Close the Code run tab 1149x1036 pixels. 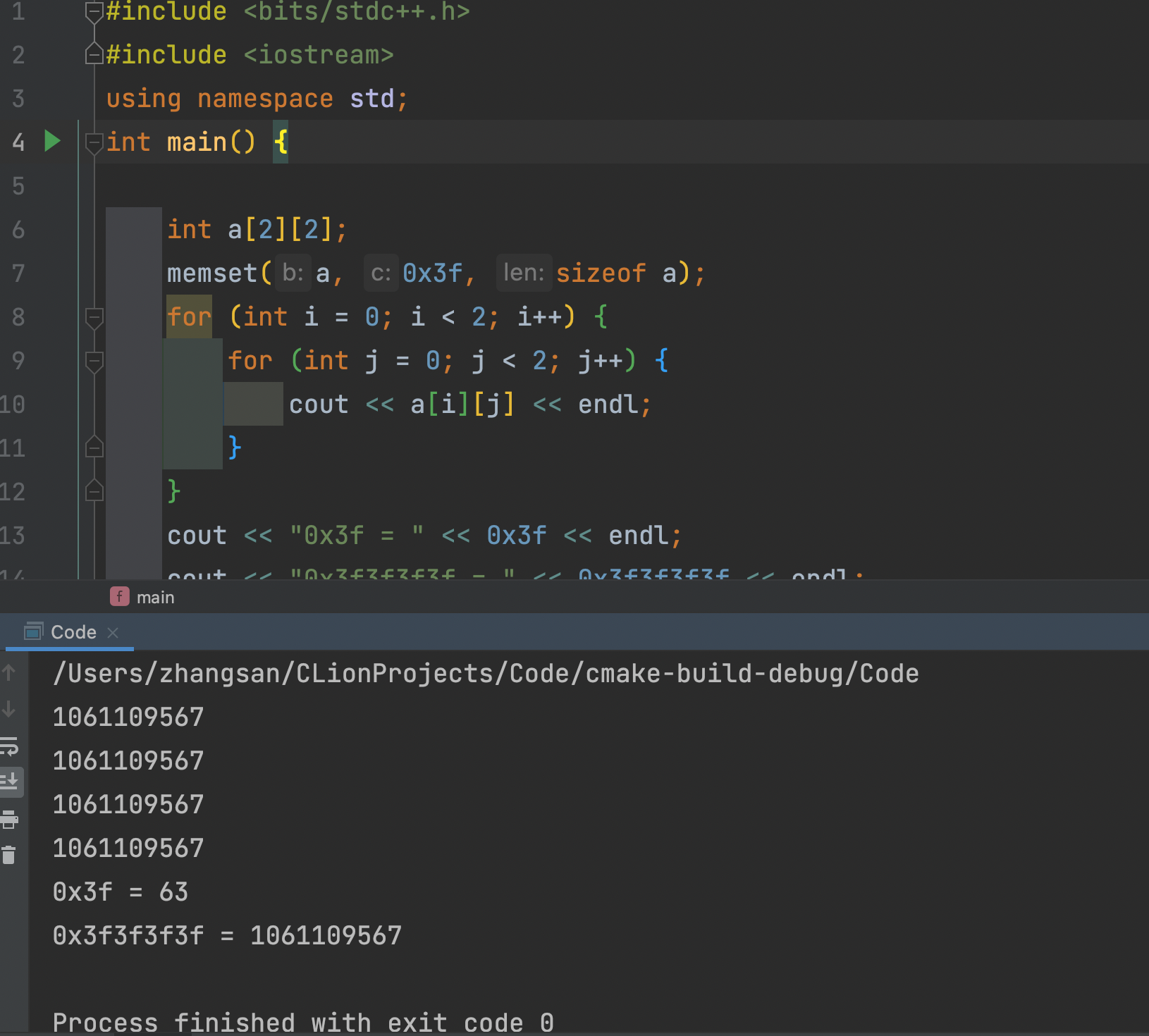[113, 633]
